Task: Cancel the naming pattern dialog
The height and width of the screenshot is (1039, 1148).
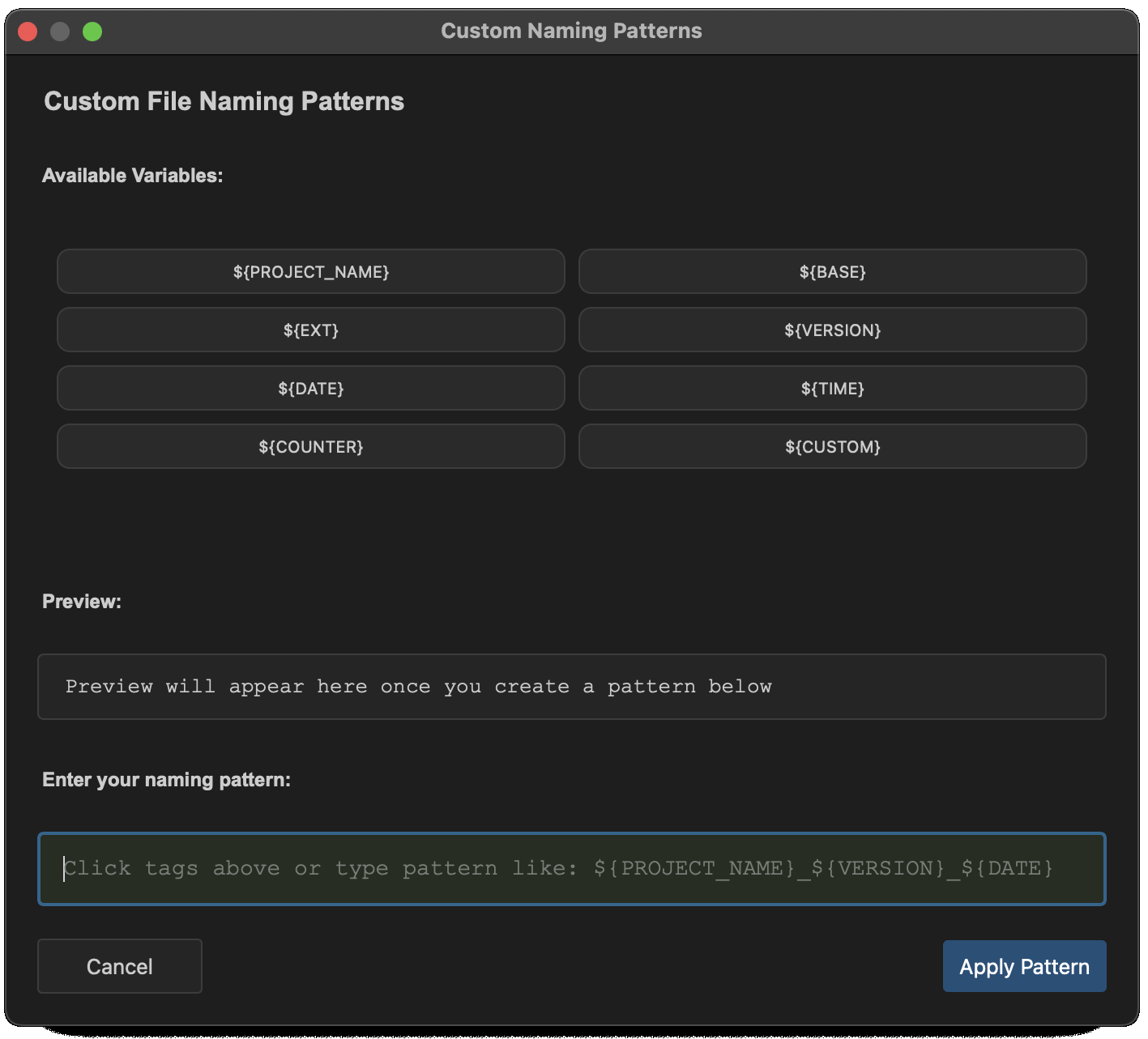Action: [x=120, y=966]
